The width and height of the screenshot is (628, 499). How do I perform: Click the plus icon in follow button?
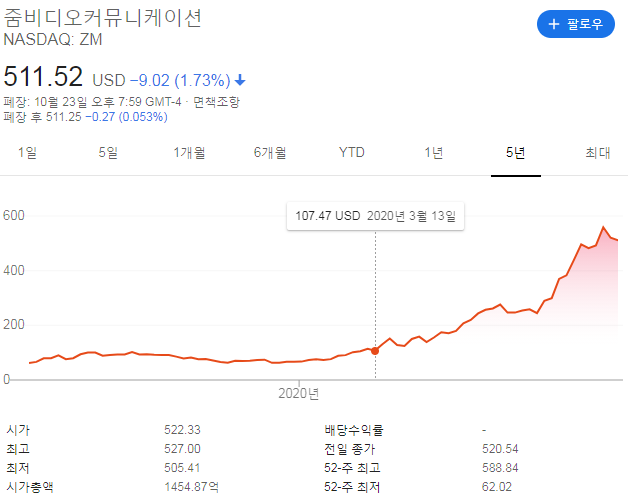pos(554,24)
